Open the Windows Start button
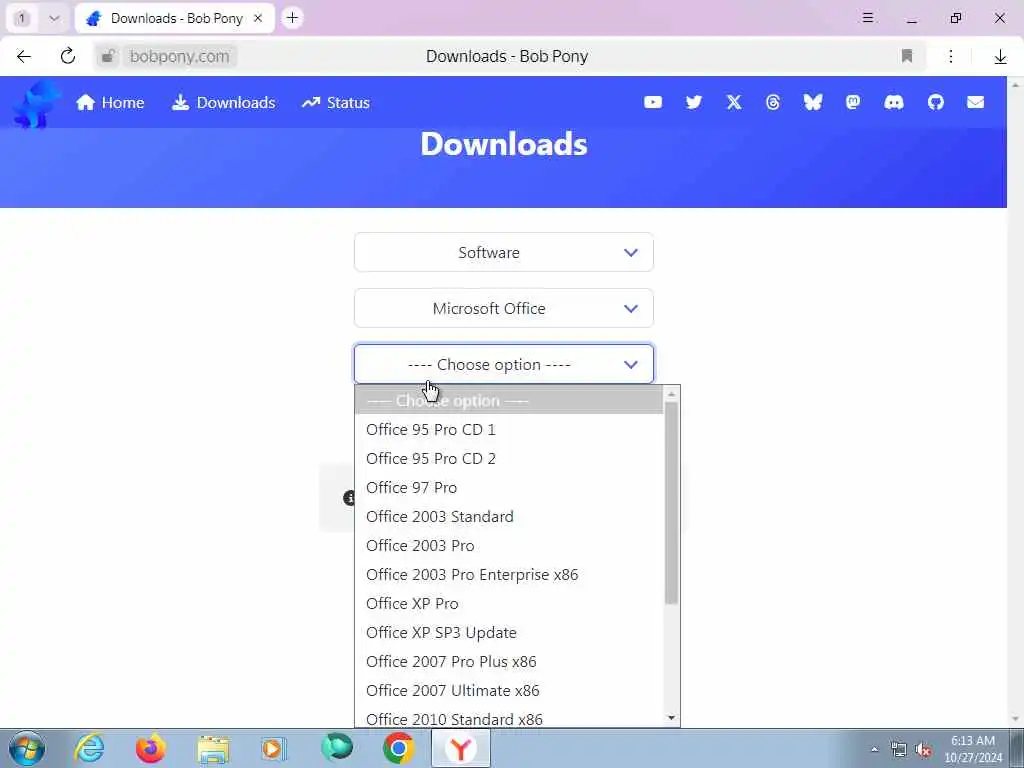Screen dimensions: 1024x768 tap(27, 748)
